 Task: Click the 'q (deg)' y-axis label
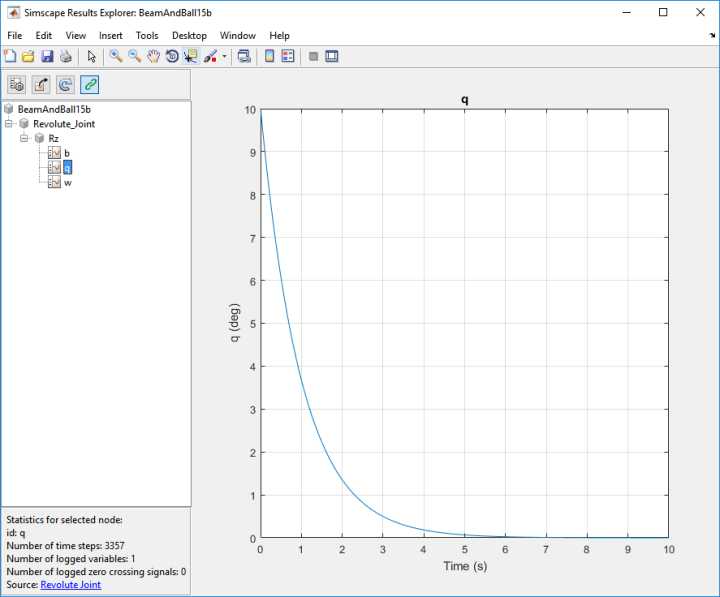[x=234, y=323]
